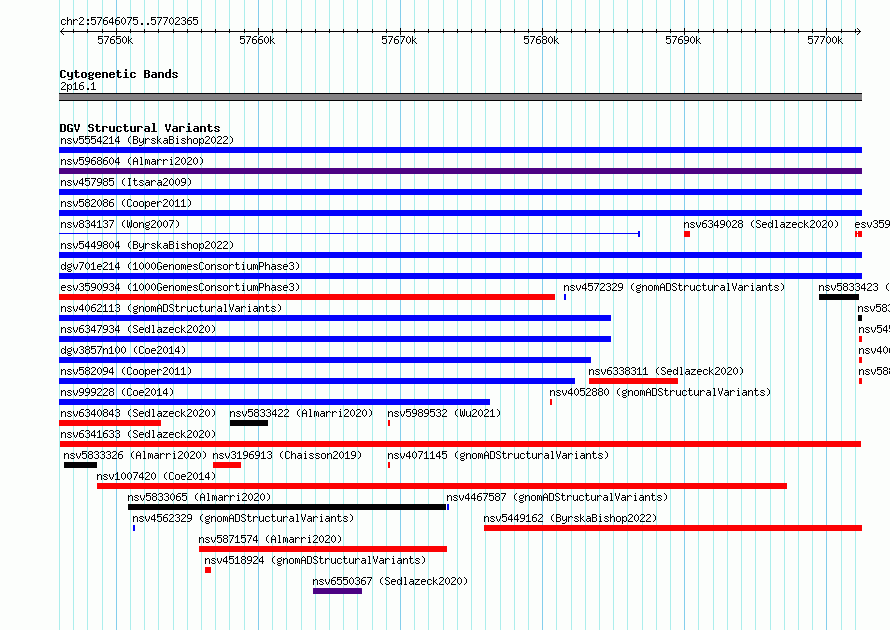The width and height of the screenshot is (890, 630).
Task: Click the esv3590934 (1000GenomesConsortiumPhase3) label
Action: coord(180,287)
